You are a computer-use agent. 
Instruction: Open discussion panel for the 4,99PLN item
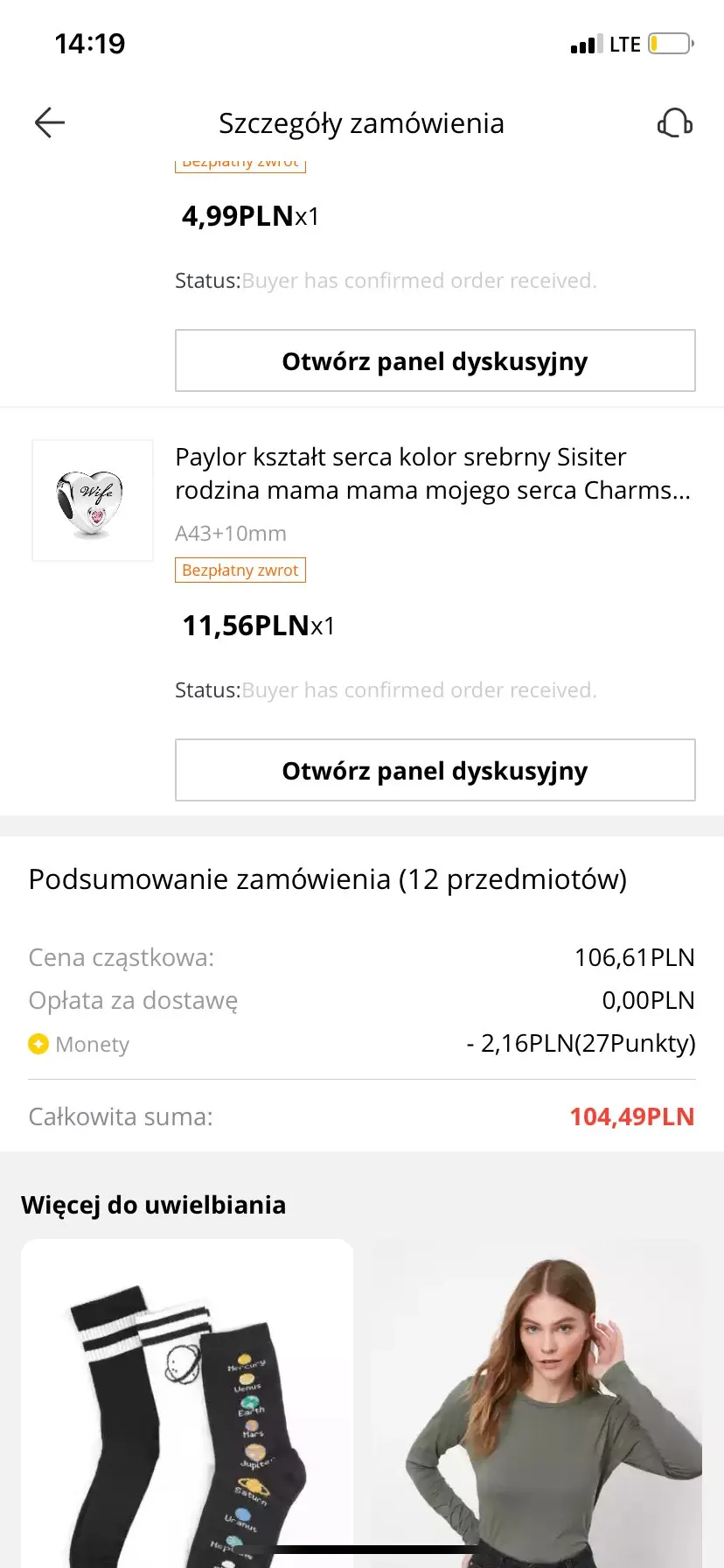pyautogui.click(x=435, y=360)
